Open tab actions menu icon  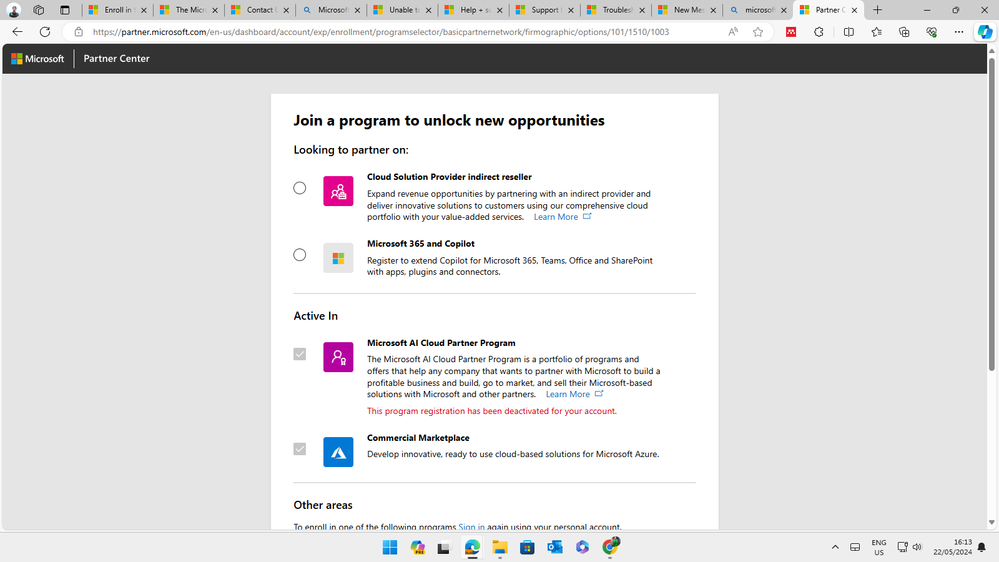tap(65, 10)
